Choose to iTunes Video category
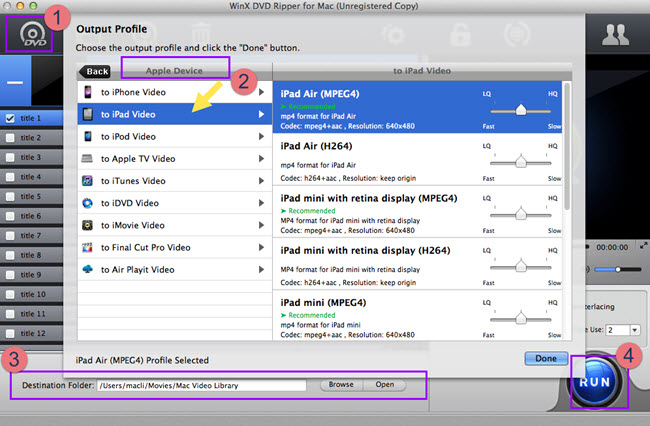This screenshot has width=650, height=426. coord(175,181)
